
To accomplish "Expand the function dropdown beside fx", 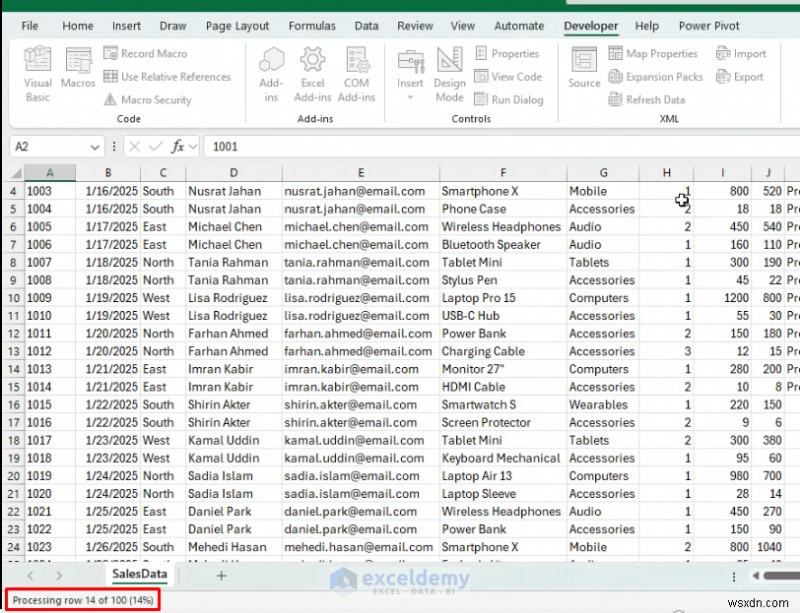I will pos(193,147).
